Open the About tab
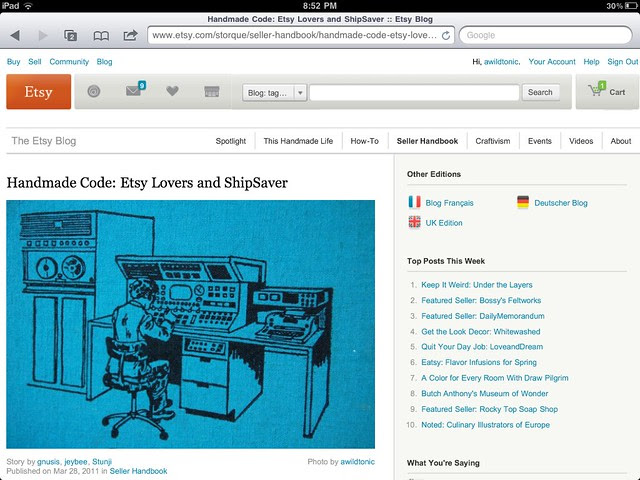The image size is (640, 480). [x=621, y=141]
